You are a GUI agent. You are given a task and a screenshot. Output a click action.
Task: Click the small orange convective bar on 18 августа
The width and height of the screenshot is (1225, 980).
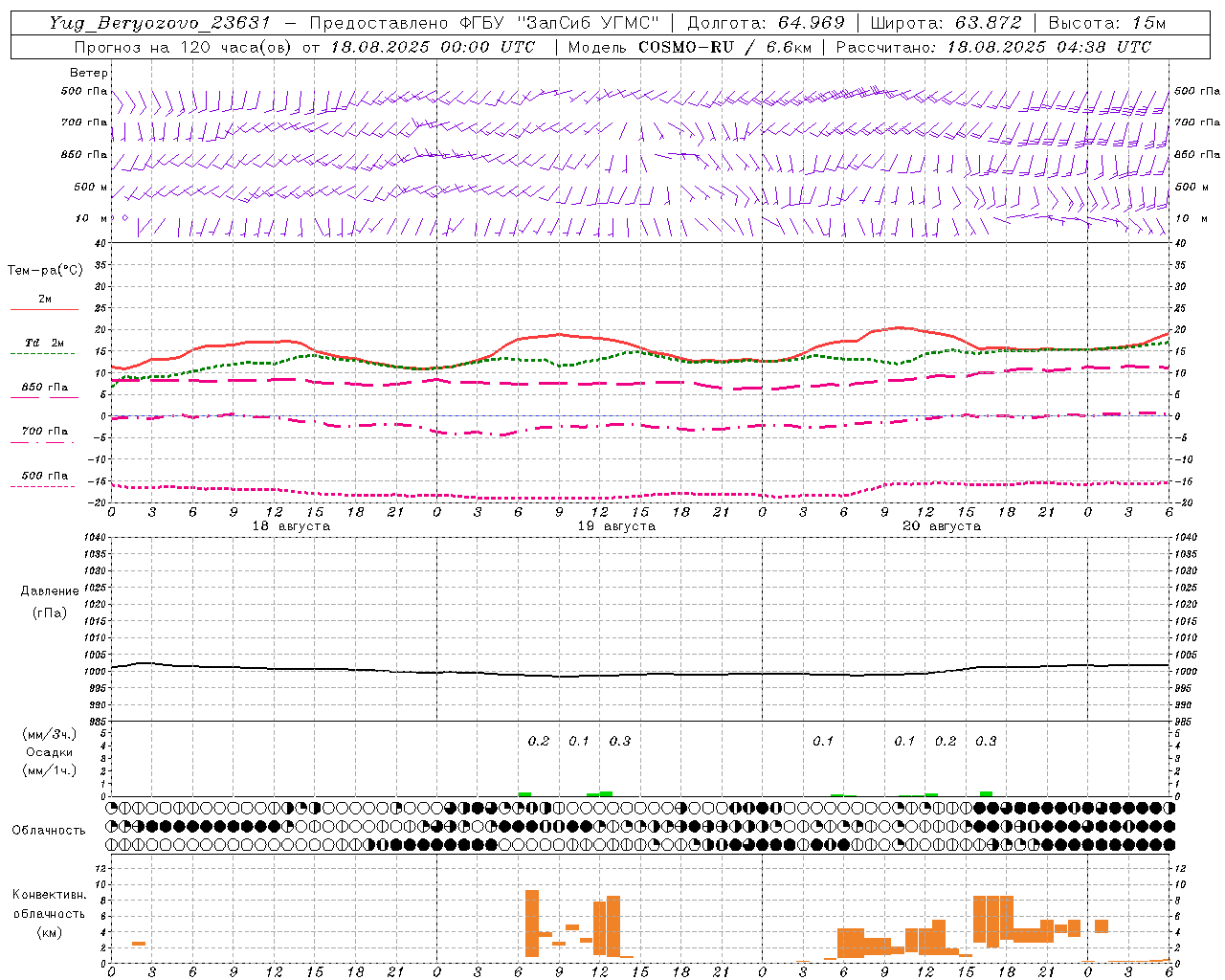(x=139, y=944)
